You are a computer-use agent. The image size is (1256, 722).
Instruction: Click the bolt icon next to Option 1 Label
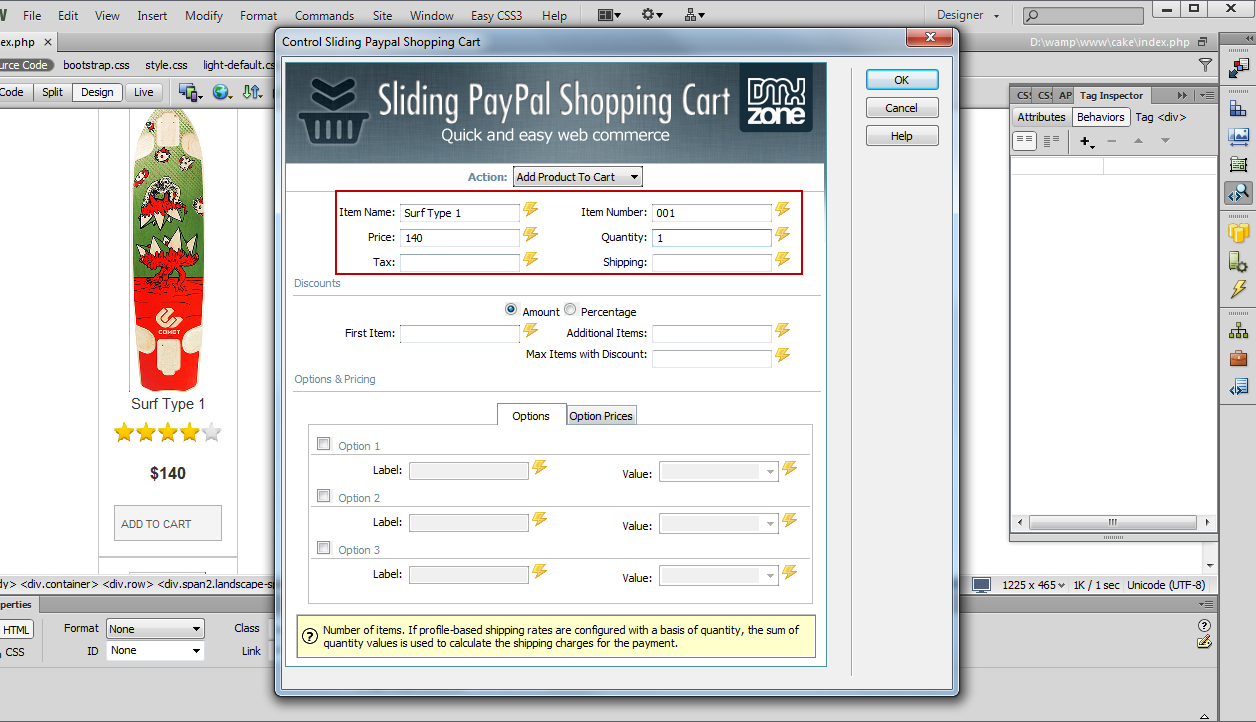[x=540, y=468]
